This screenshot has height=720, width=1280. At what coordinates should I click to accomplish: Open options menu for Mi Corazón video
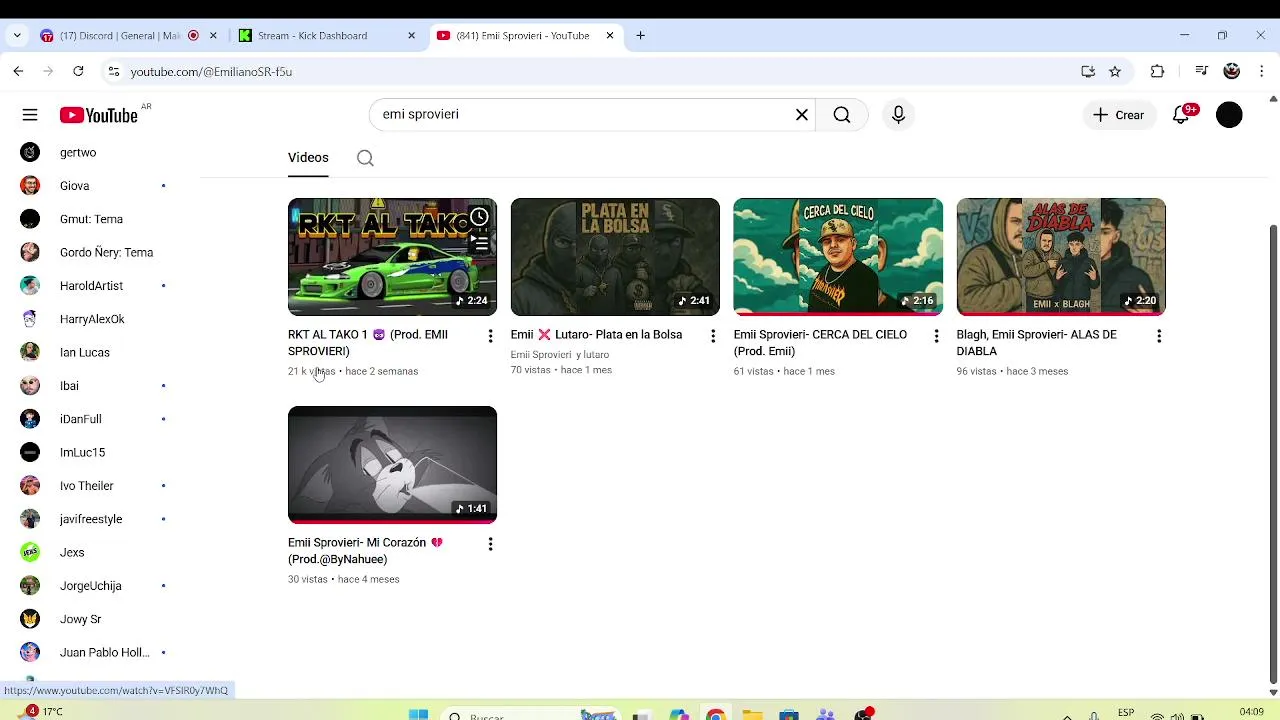490,544
